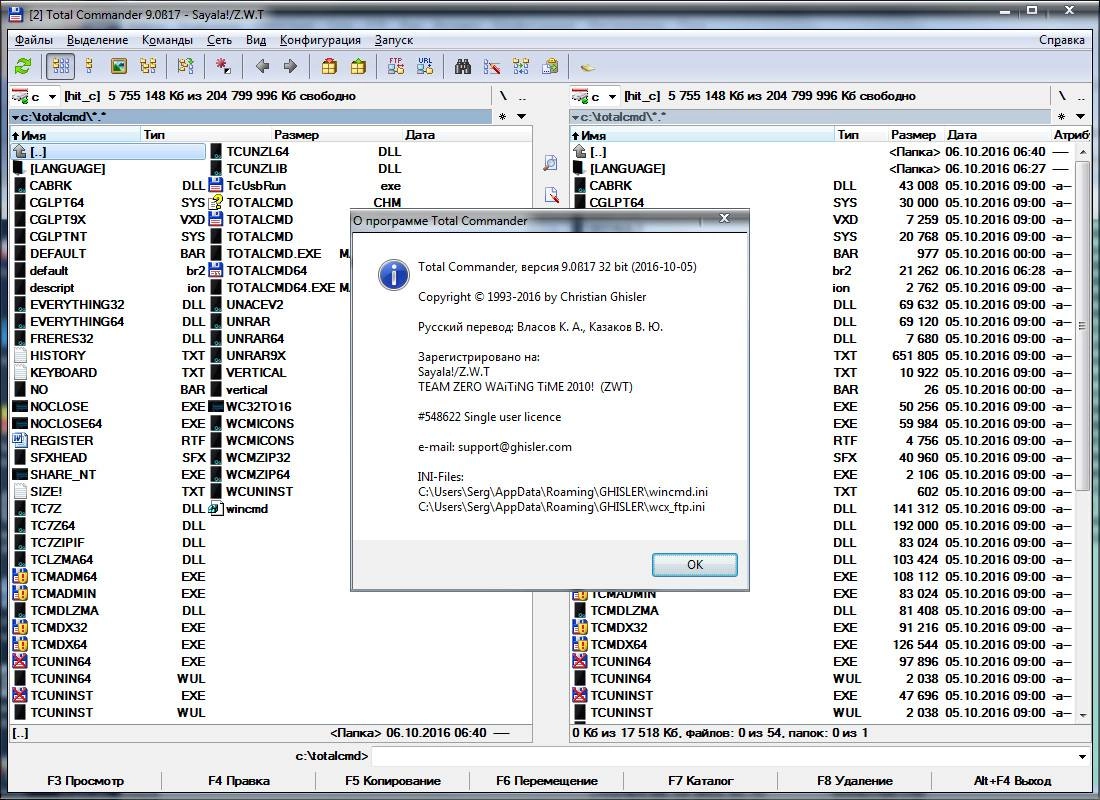The width and height of the screenshot is (1100, 800).
Task: Click the unpack files box icon
Action: pos(358,67)
